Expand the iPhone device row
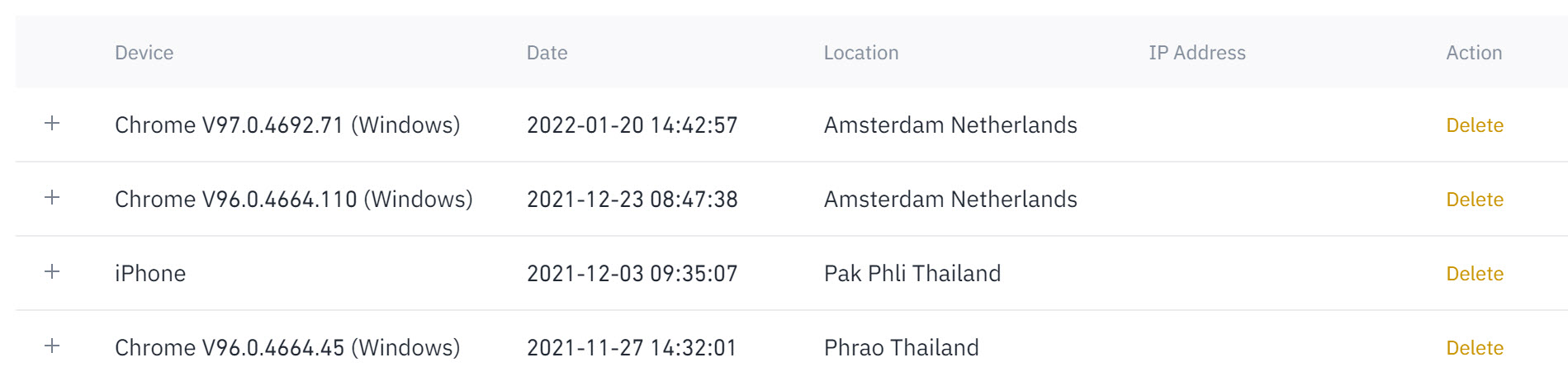This screenshot has width=1568, height=381. click(x=52, y=272)
